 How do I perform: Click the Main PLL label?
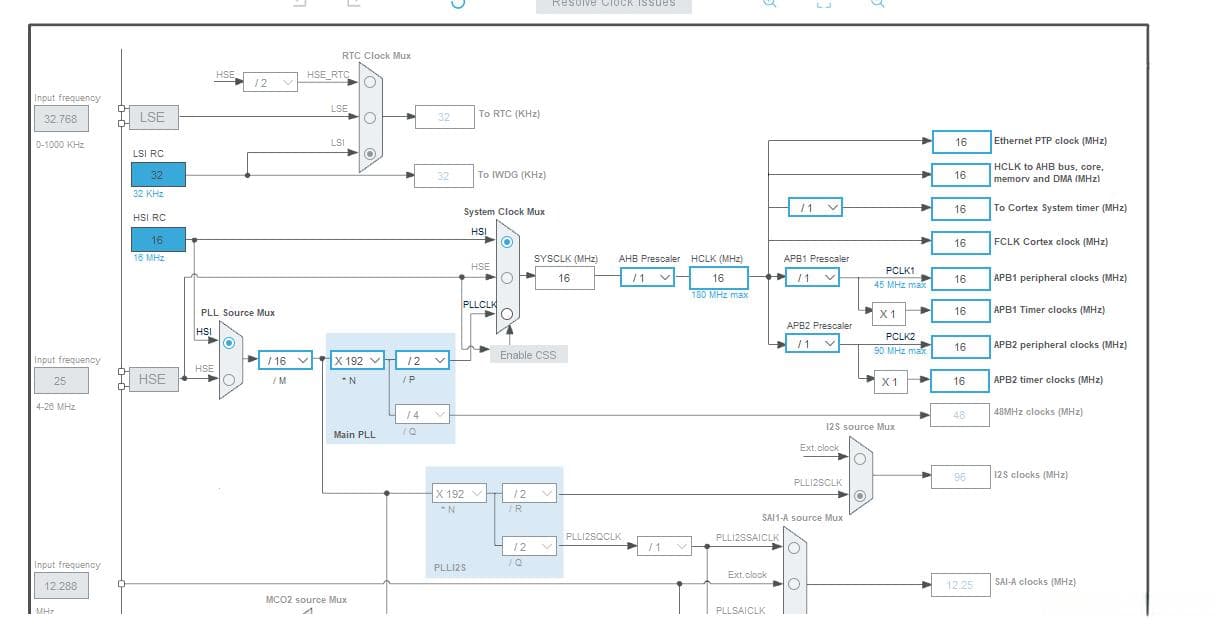click(355, 435)
